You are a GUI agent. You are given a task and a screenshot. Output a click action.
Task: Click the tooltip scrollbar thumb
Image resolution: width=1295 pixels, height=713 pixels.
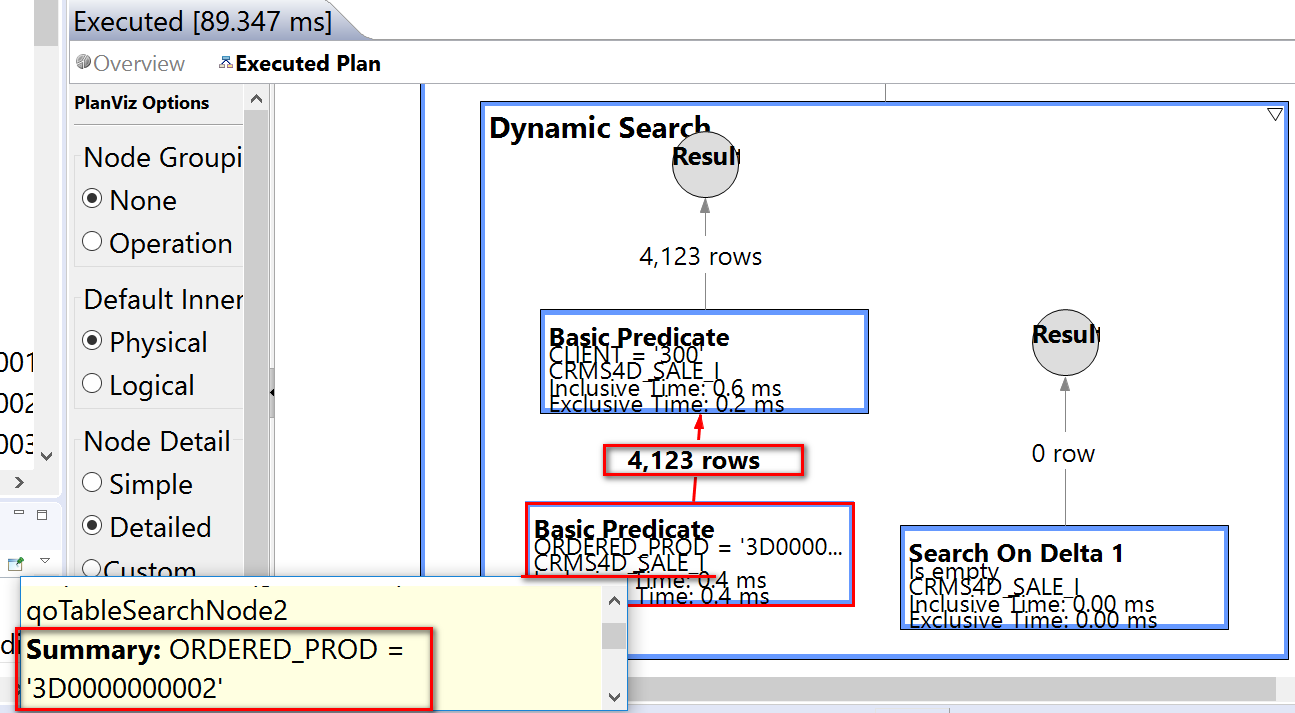[614, 636]
